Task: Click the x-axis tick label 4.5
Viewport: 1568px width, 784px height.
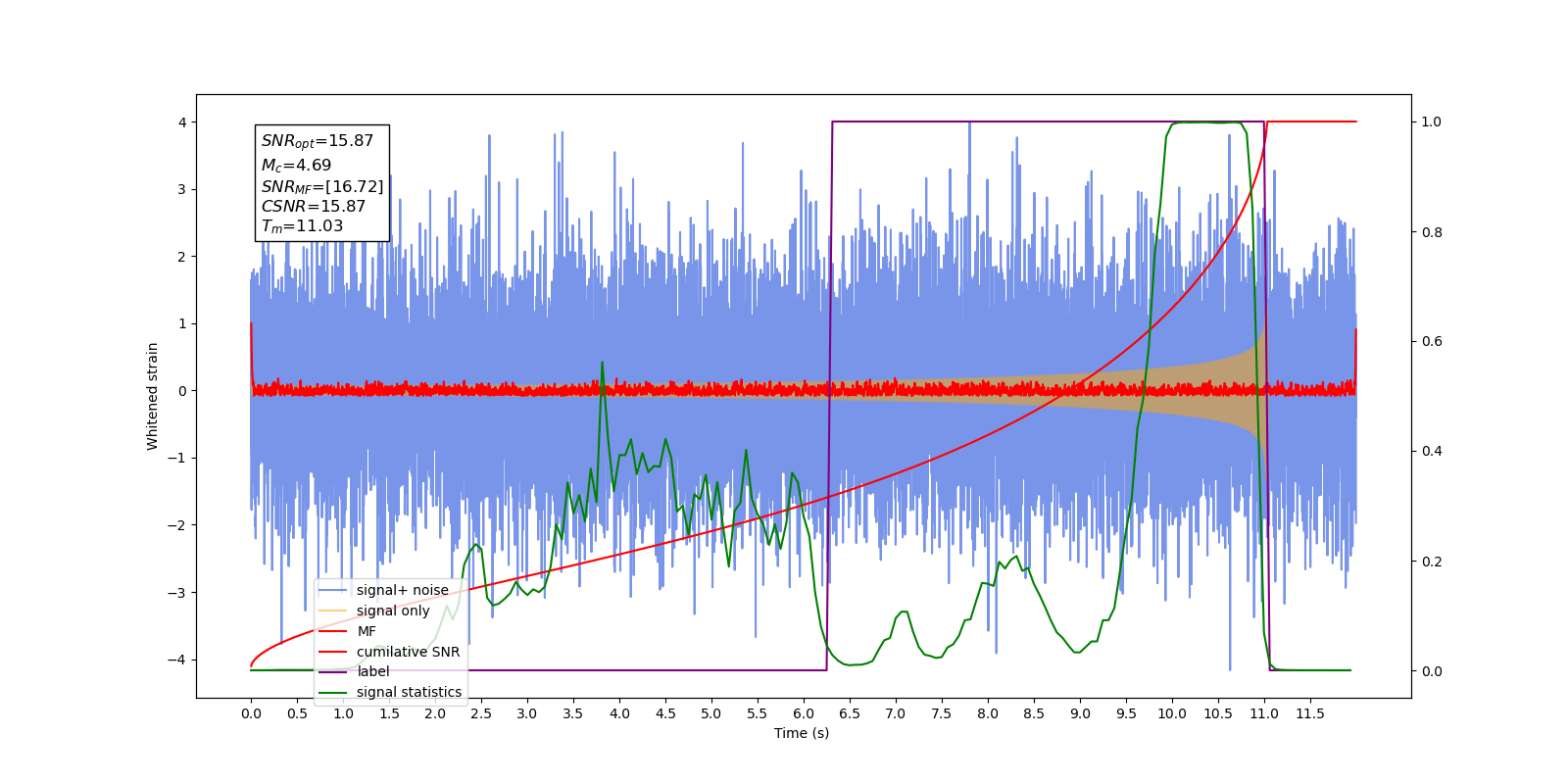Action: click(665, 713)
